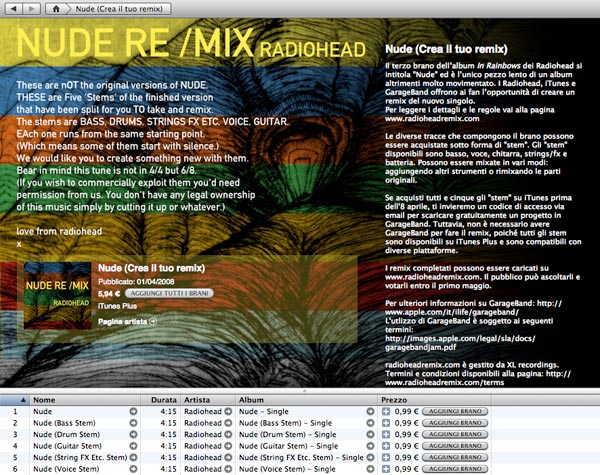Select the track name Nude (String FX Etc. Stem)
The image size is (600, 475).
point(80,457)
